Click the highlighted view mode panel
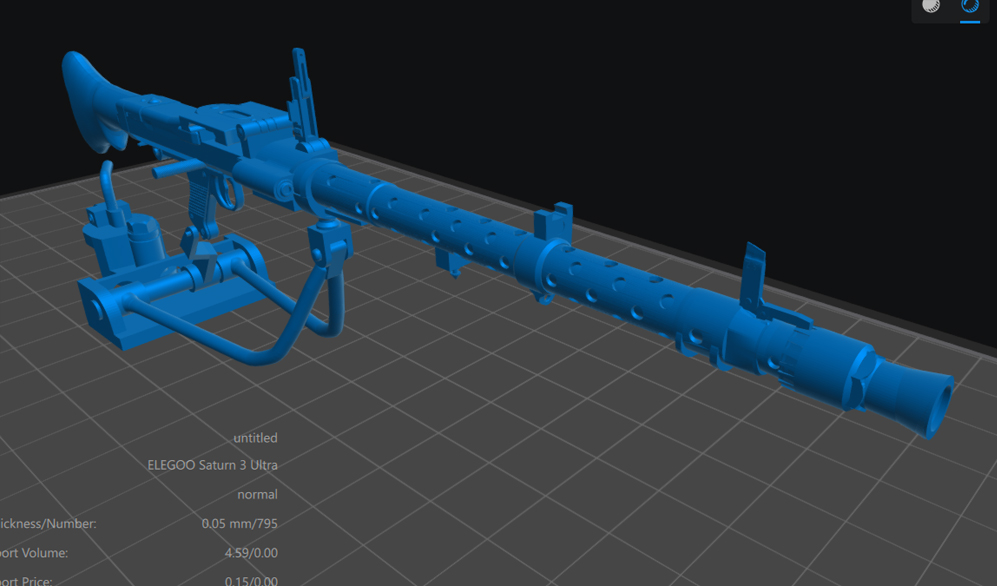Image resolution: width=997 pixels, height=586 pixels. (x=948, y=10)
